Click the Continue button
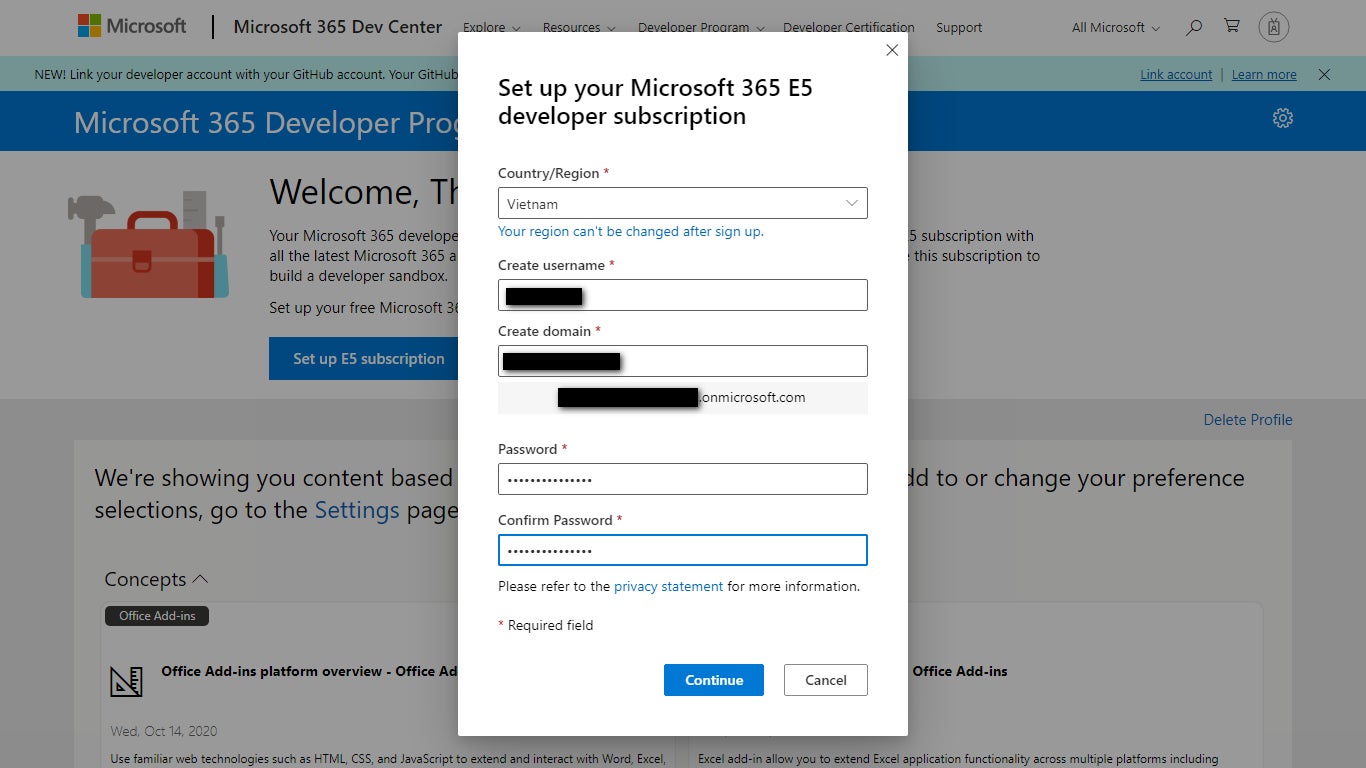Screen dimensions: 1366x768 (714, 680)
